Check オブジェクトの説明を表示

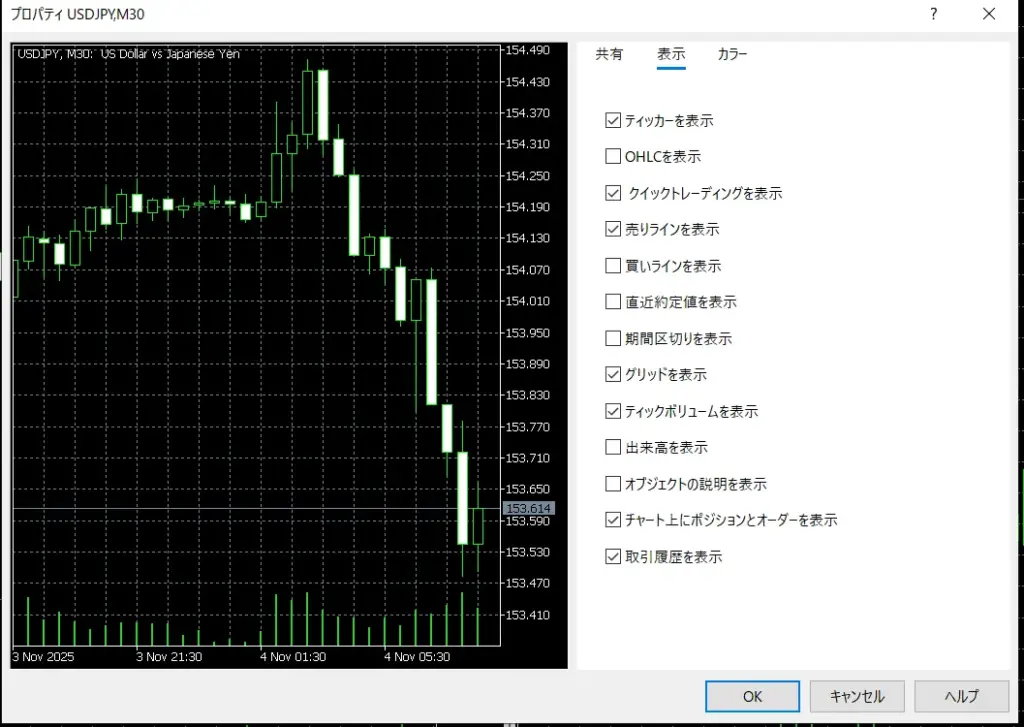(x=613, y=483)
